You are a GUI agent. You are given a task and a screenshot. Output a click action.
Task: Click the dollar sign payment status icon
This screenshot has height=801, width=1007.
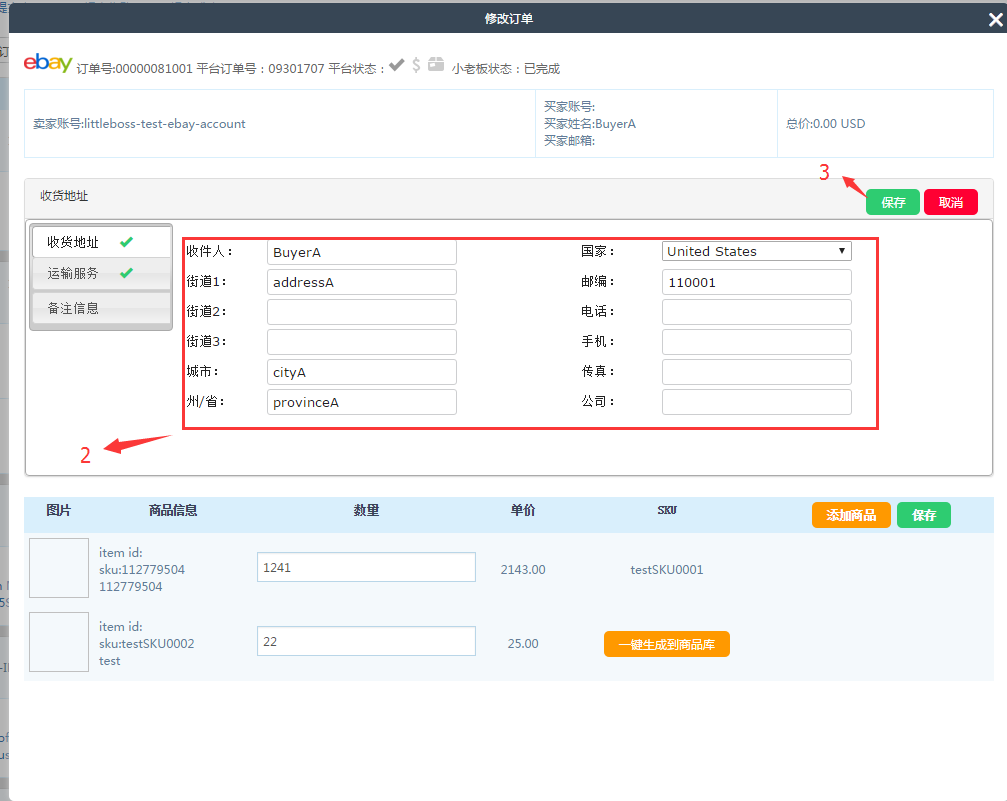coord(416,65)
